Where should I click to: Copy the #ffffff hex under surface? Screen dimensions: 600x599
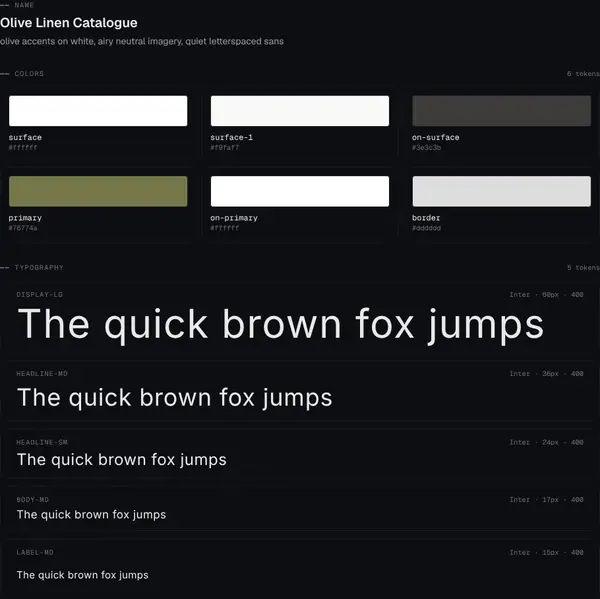tap(23, 148)
